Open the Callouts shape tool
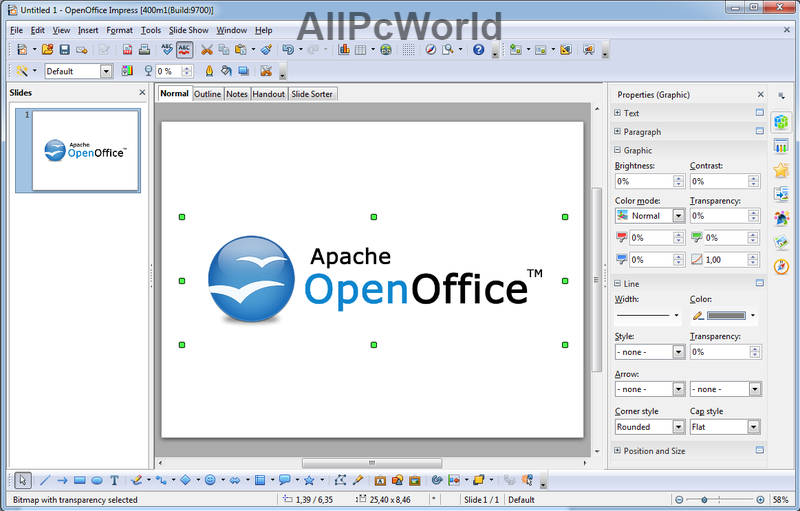 [x=285, y=480]
